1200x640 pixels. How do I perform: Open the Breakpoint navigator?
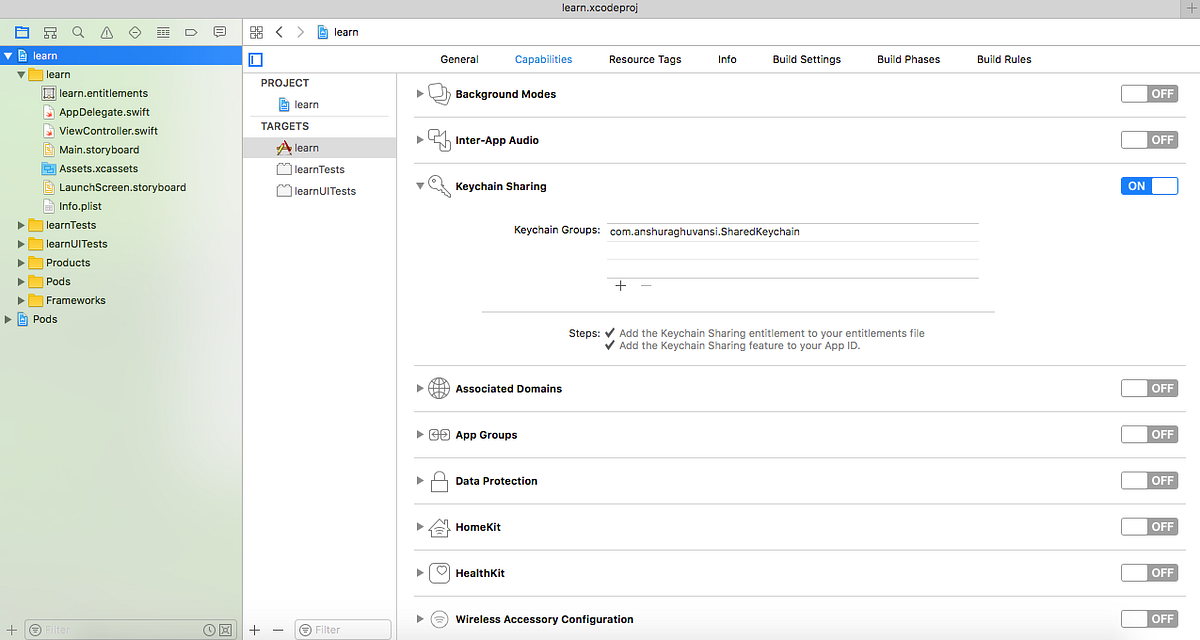coord(191,31)
